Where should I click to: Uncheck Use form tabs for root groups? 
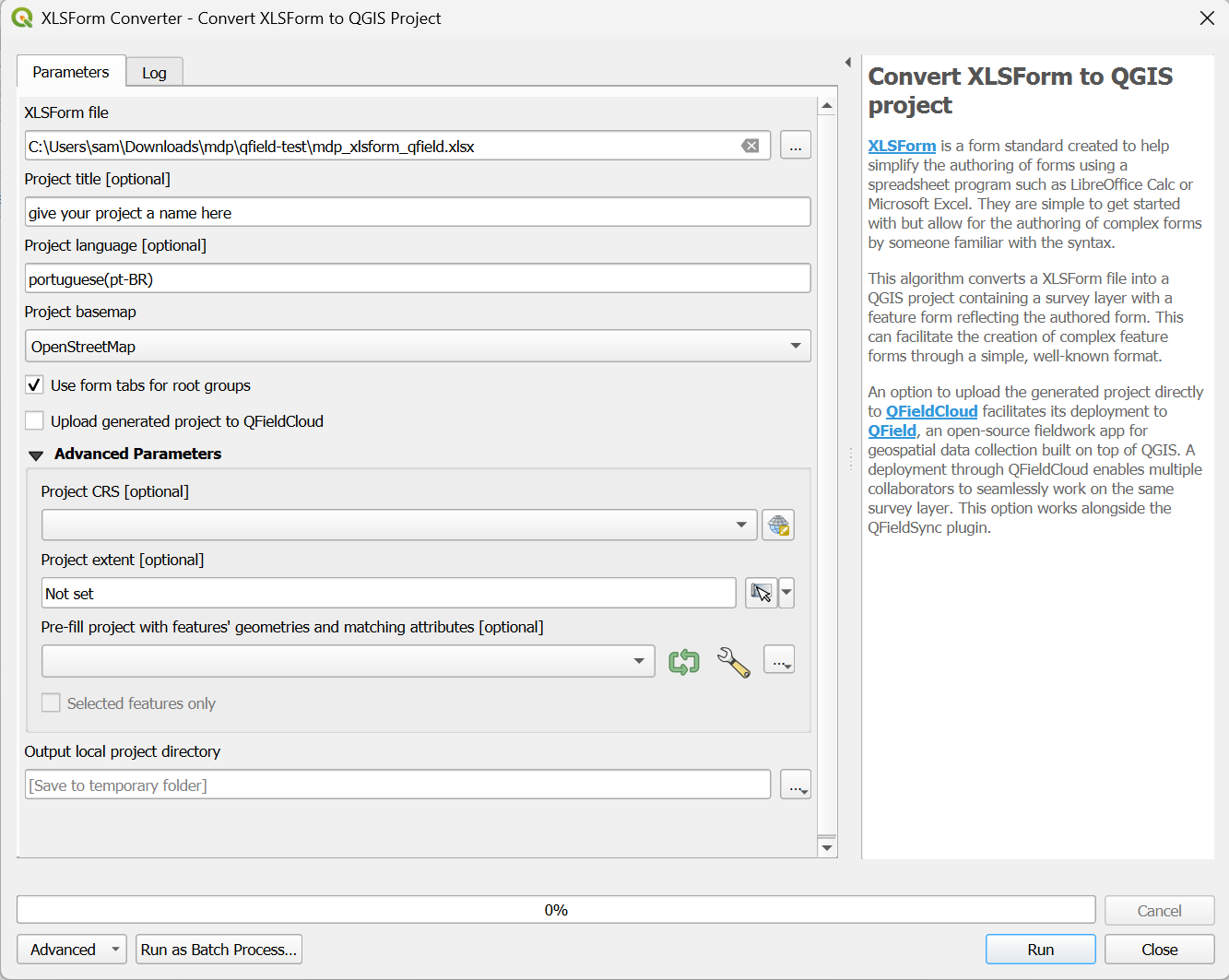34,384
